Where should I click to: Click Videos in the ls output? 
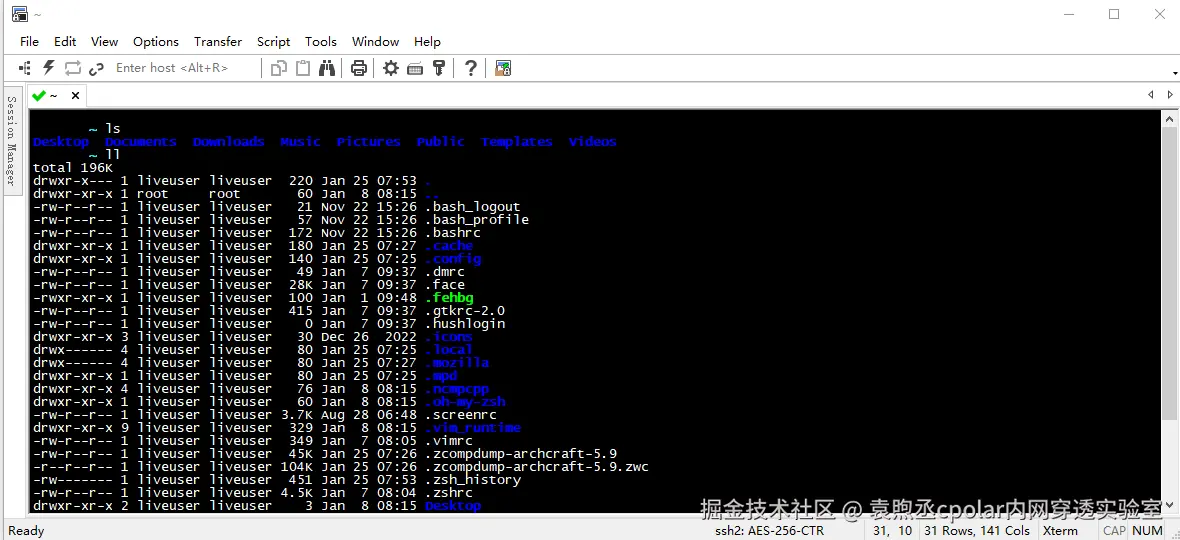tap(592, 141)
